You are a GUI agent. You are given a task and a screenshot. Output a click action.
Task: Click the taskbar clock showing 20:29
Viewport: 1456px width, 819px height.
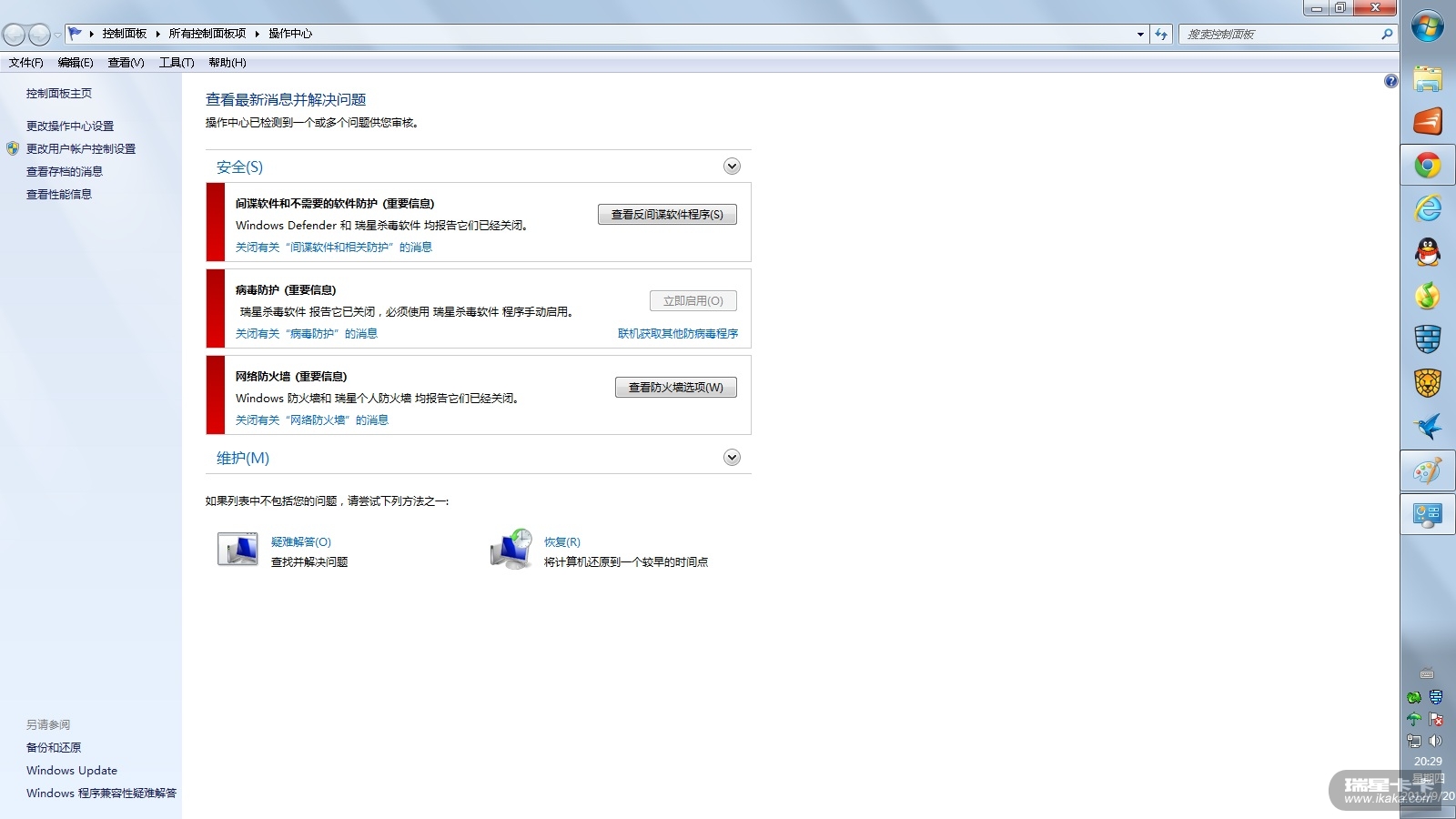[x=1428, y=762]
